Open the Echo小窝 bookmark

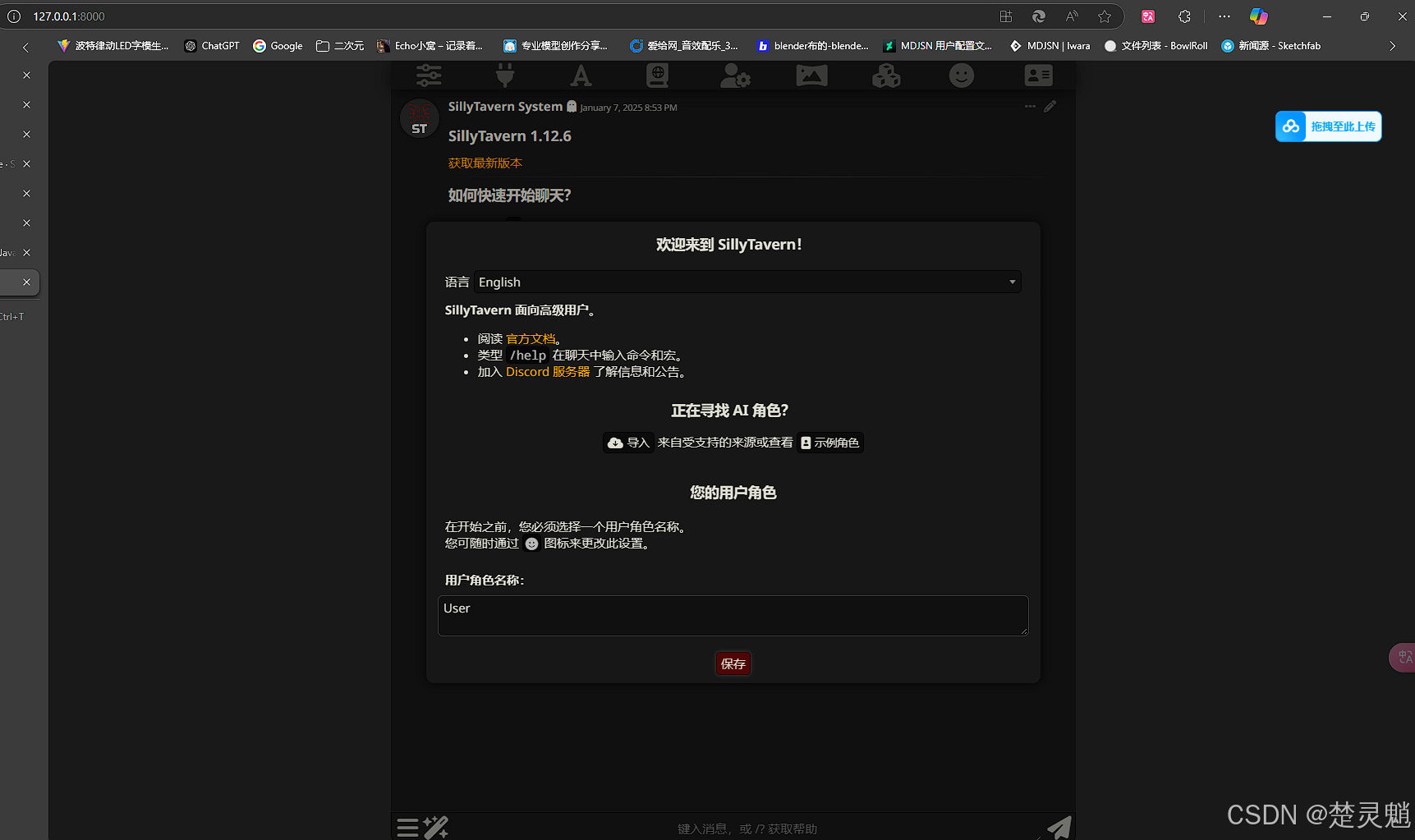tap(430, 46)
